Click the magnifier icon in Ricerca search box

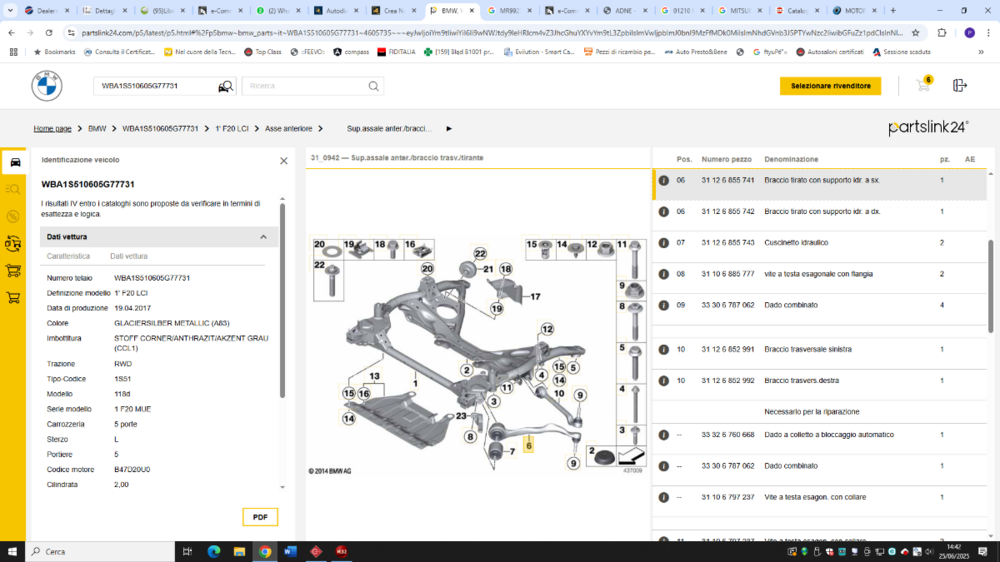point(374,87)
